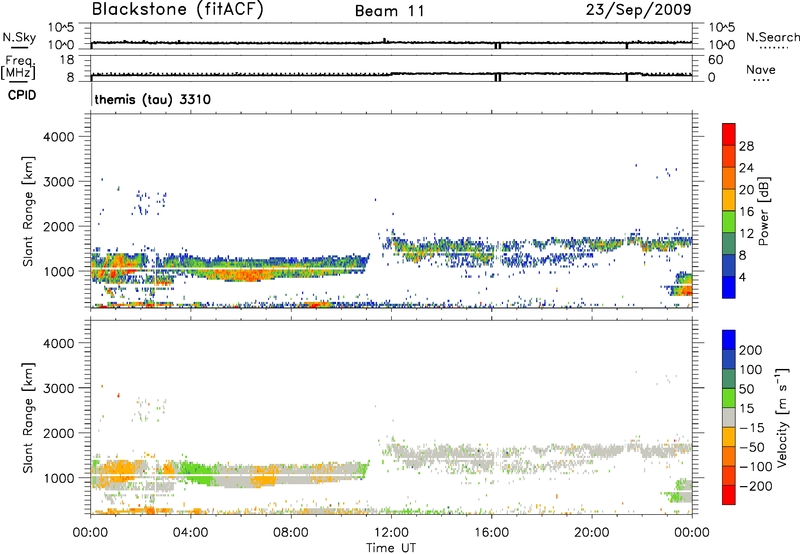Click the "Beam 11" heading
This screenshot has width=800, height=554.
[x=390, y=11]
